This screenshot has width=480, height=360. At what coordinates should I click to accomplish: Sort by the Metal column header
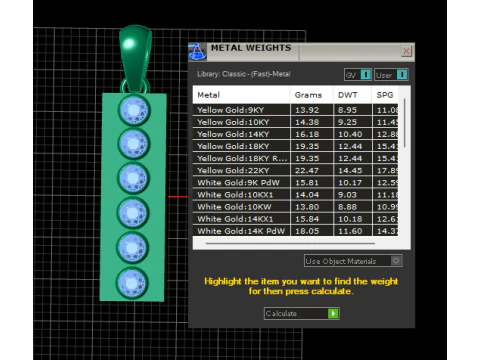(x=241, y=95)
